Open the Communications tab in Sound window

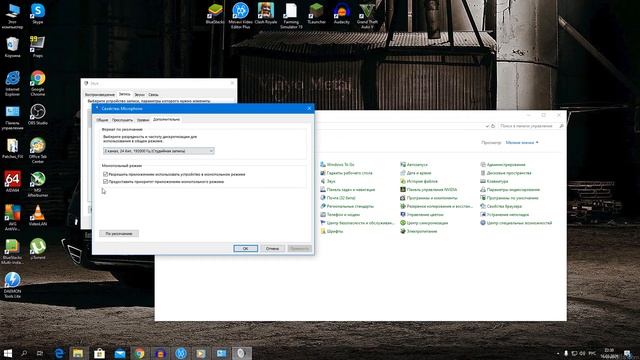pos(153,95)
